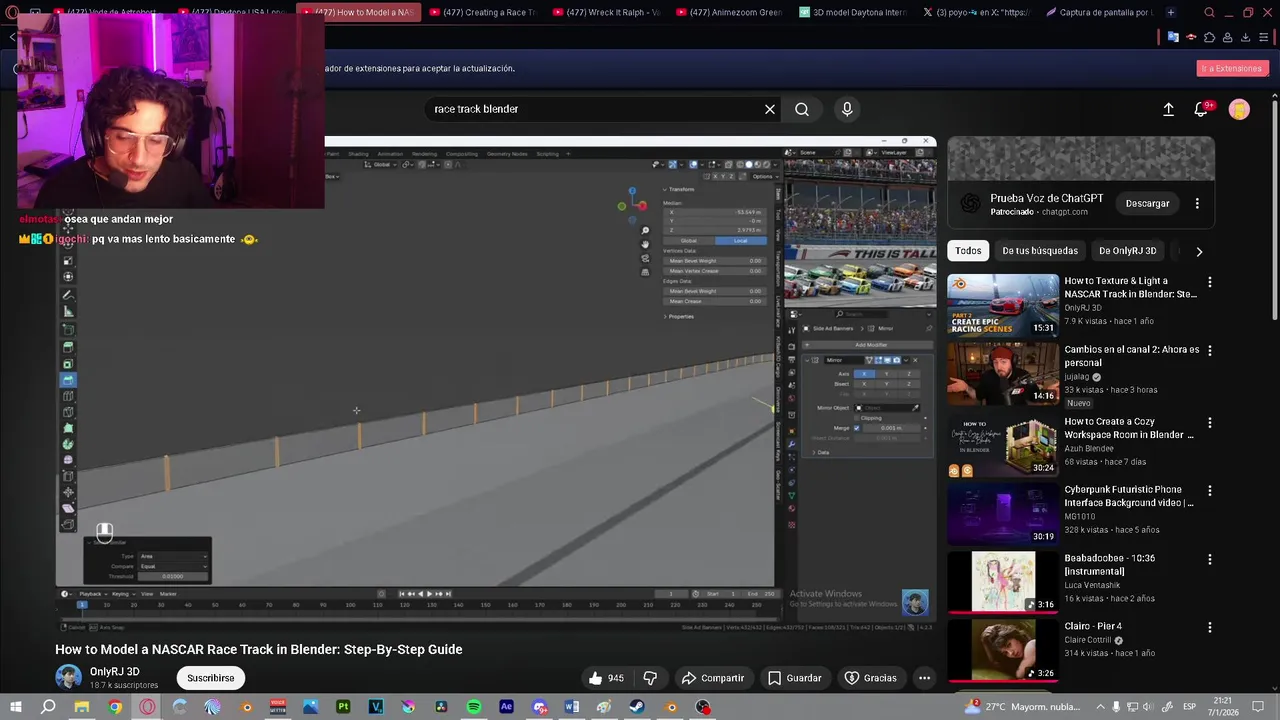Open Global orientation dropdown in Blender header
This screenshot has height=720, width=1280.
383,164
